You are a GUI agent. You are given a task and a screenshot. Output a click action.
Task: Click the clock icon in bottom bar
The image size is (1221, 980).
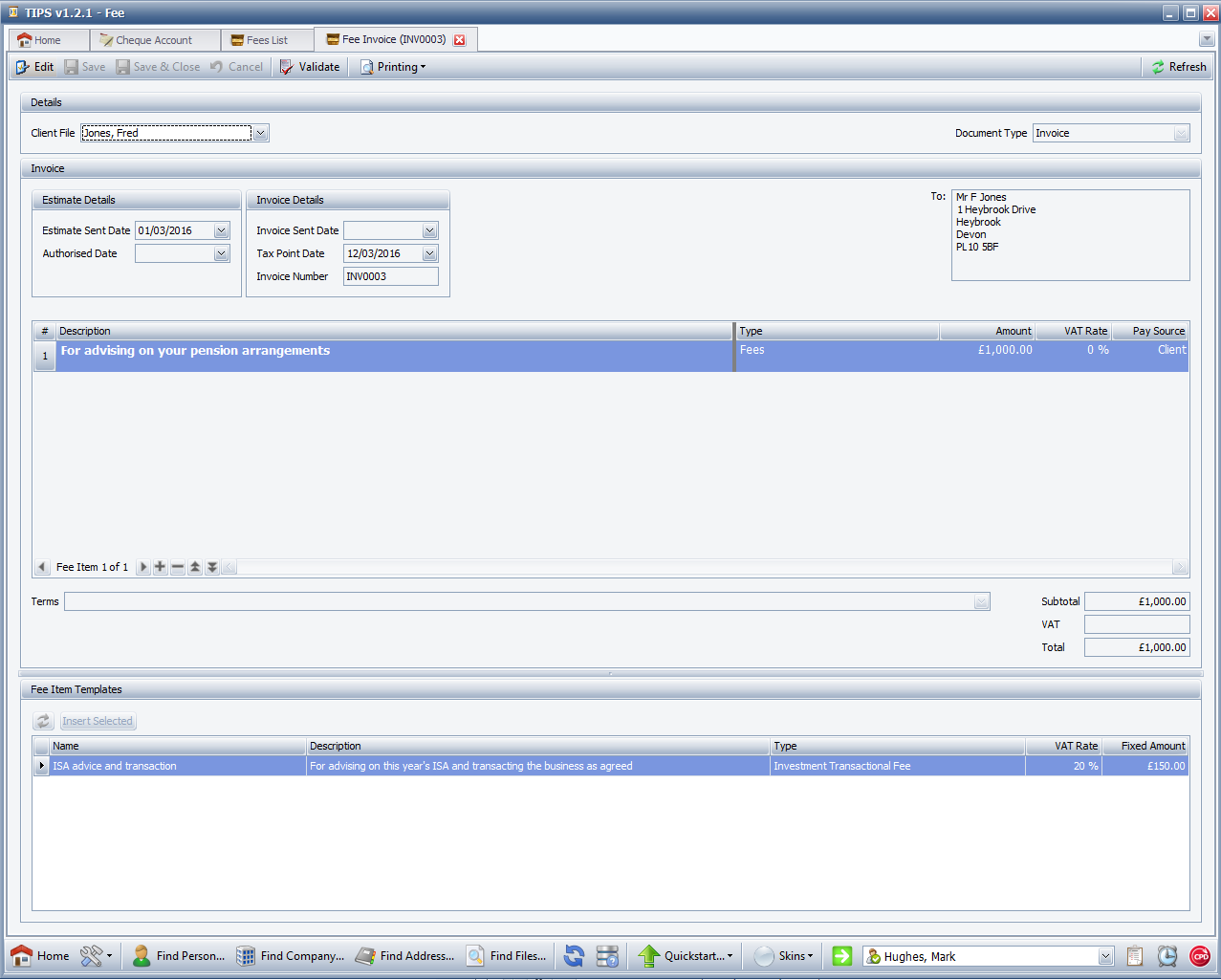pyautogui.click(x=1167, y=956)
